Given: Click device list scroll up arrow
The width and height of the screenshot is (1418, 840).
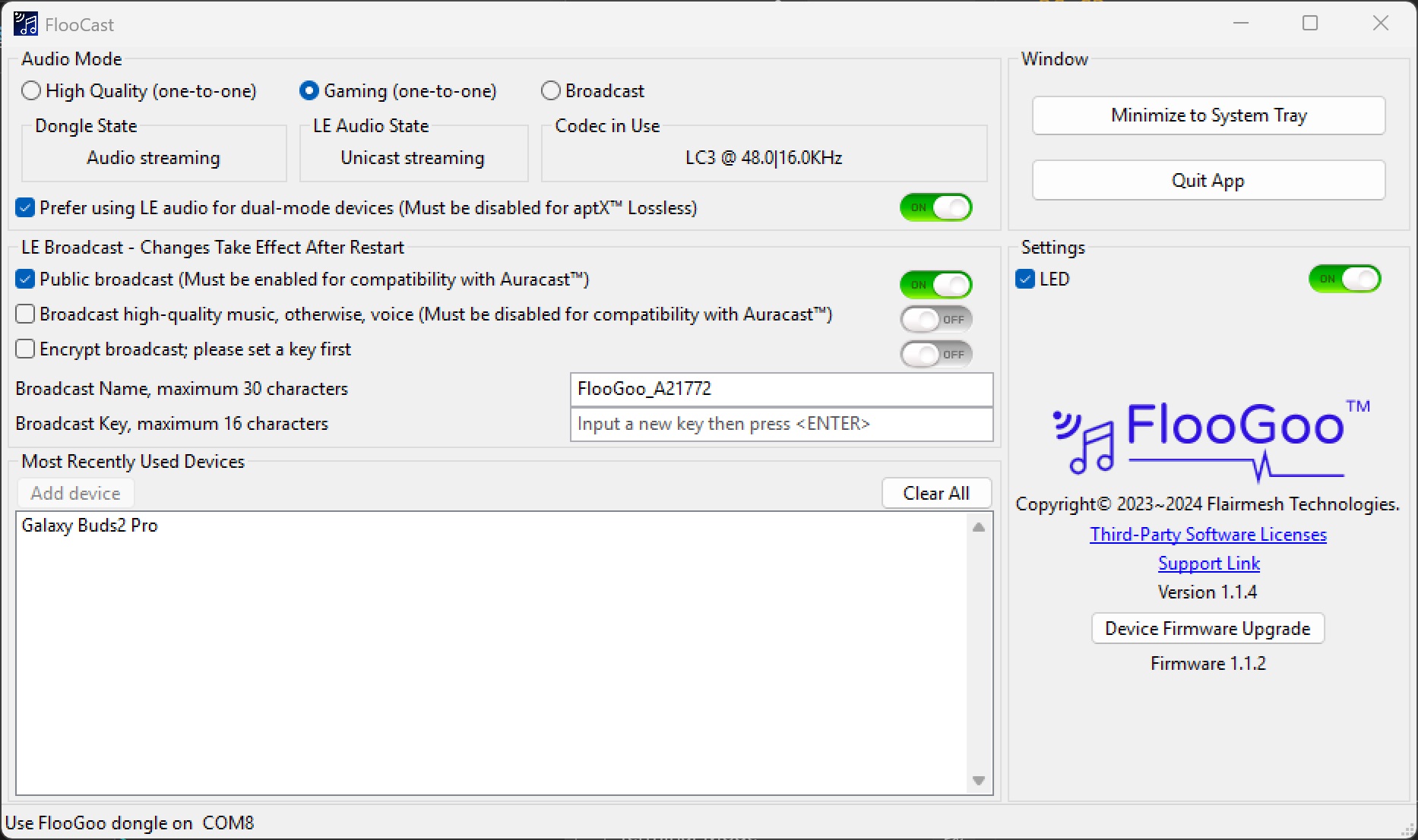Looking at the screenshot, I should click(979, 527).
